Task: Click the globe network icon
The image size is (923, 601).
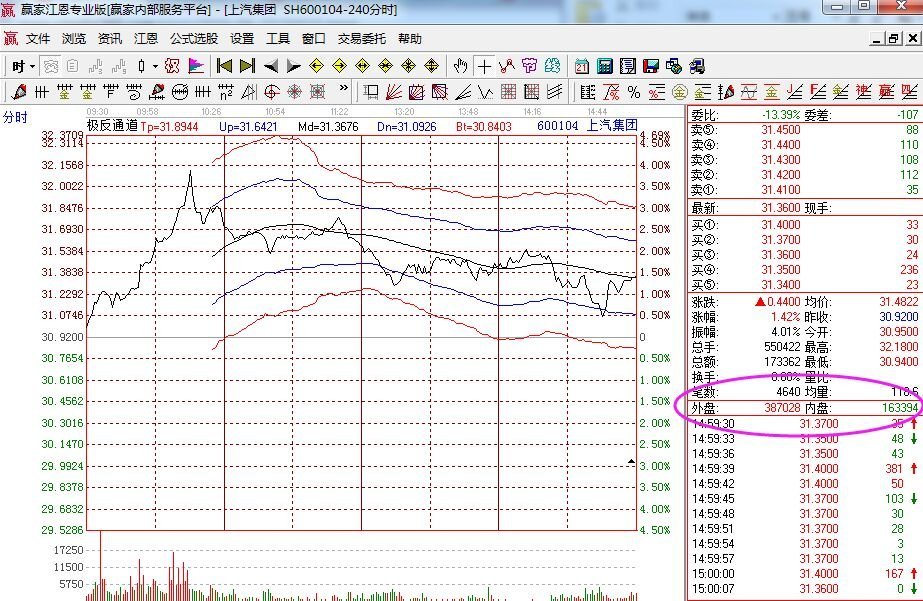Action: click(673, 67)
